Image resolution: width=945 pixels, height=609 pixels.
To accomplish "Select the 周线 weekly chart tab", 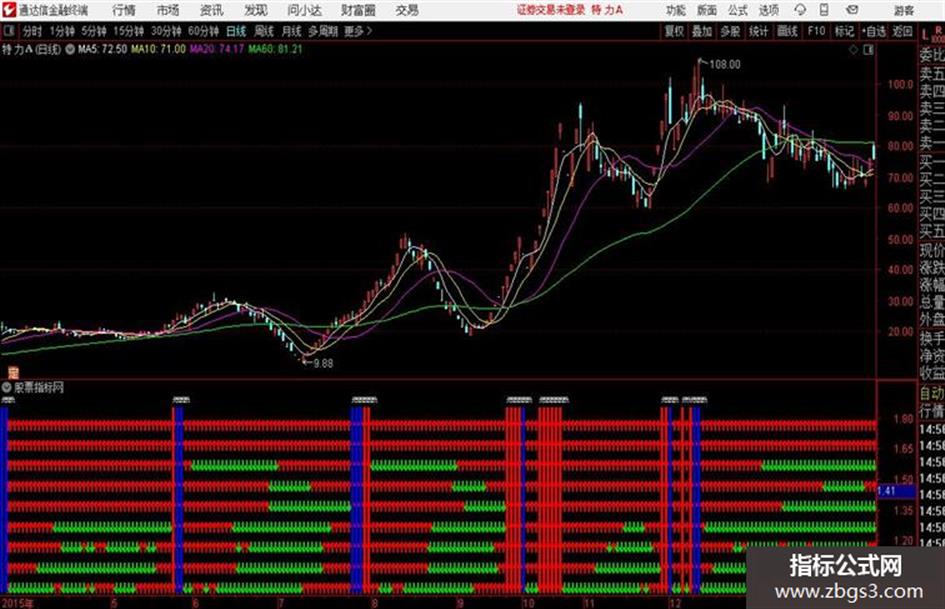I will coord(263,31).
